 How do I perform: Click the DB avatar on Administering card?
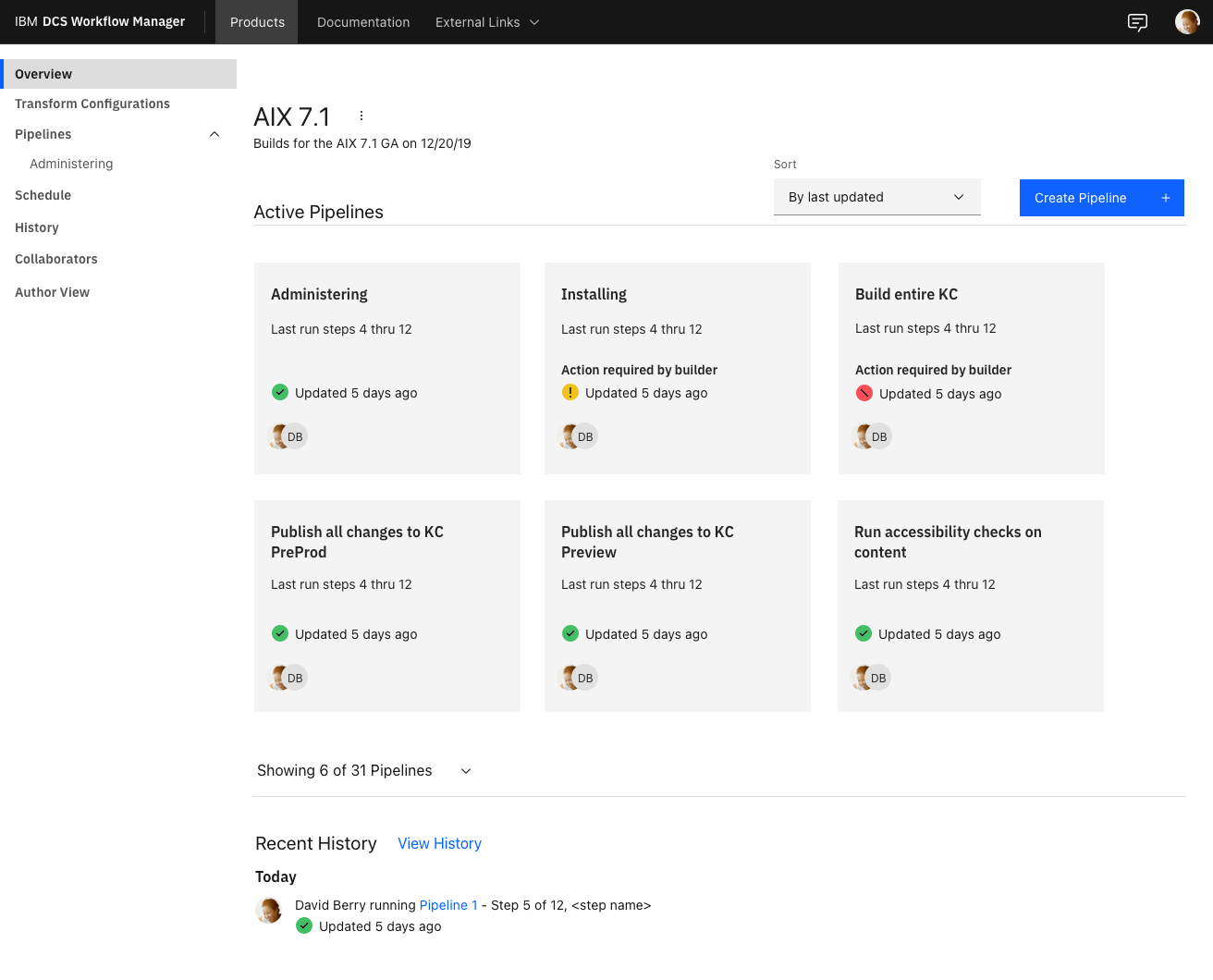point(295,436)
